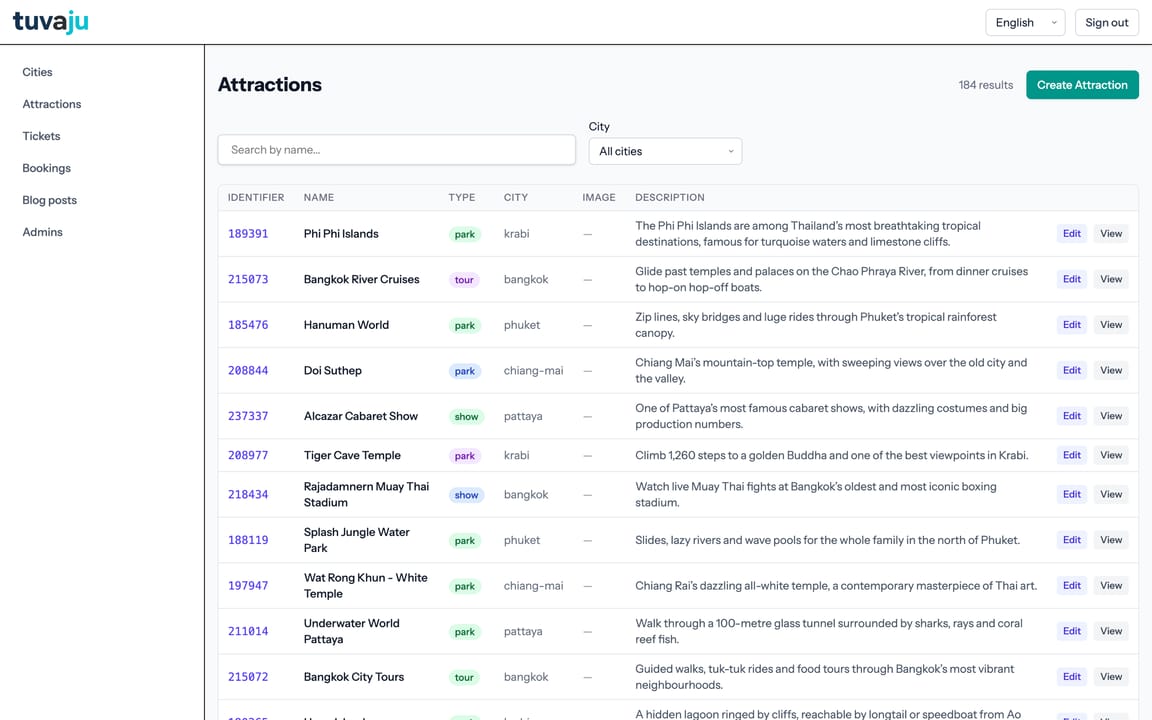Open identifier link 218434
Viewport: 1152px width, 720px height.
(x=248, y=494)
